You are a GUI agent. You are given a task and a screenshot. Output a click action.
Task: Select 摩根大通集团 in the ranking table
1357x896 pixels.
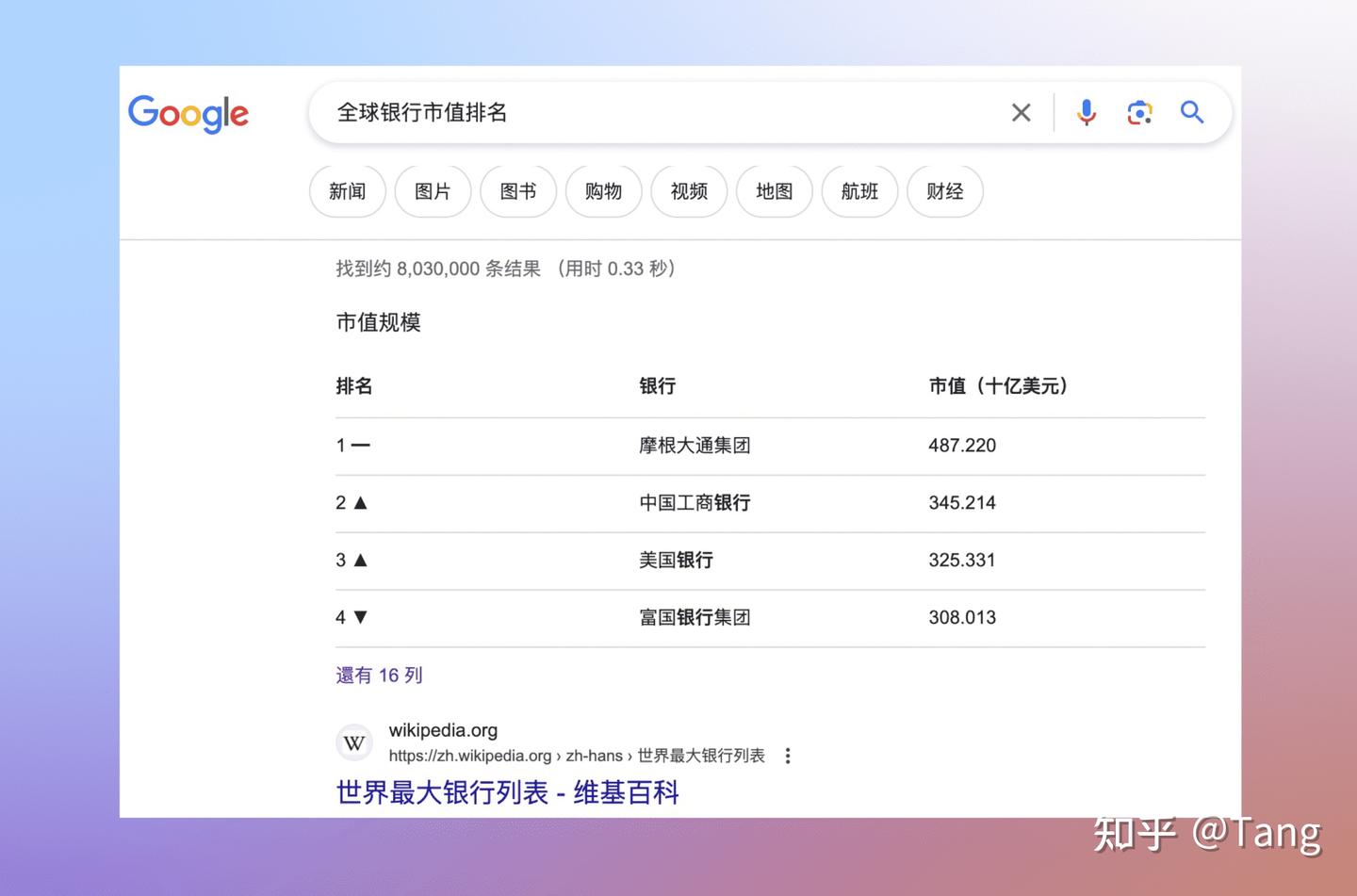tap(694, 445)
